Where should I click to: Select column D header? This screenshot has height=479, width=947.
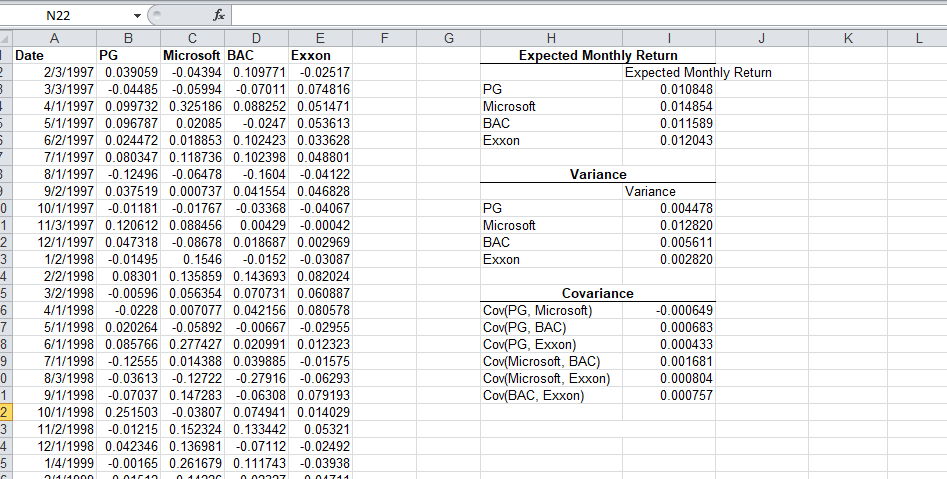point(257,39)
